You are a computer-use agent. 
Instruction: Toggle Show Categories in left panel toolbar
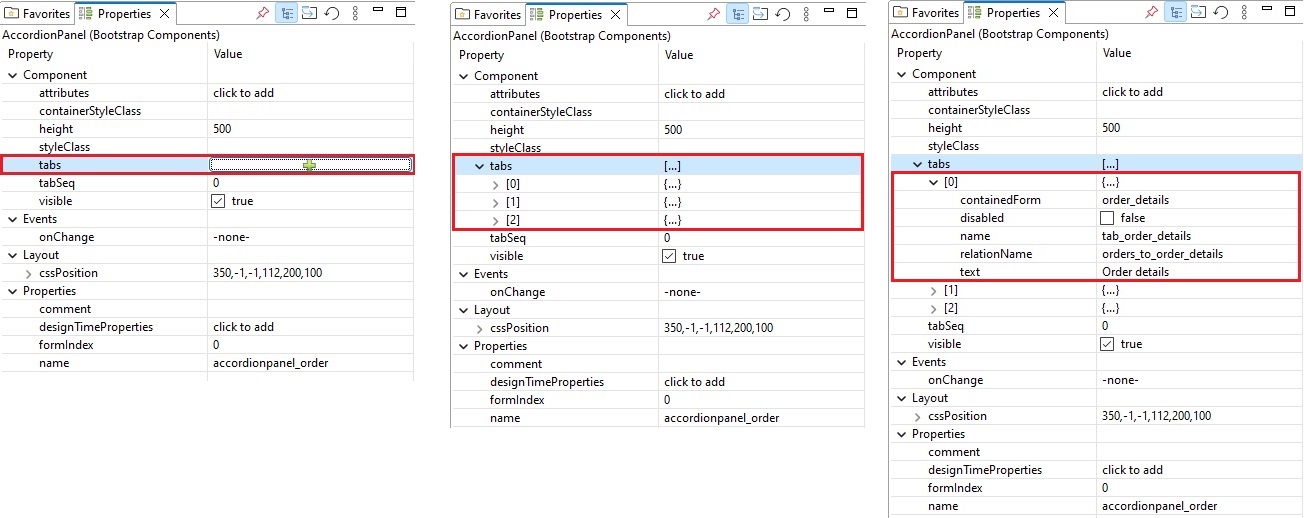click(x=285, y=13)
